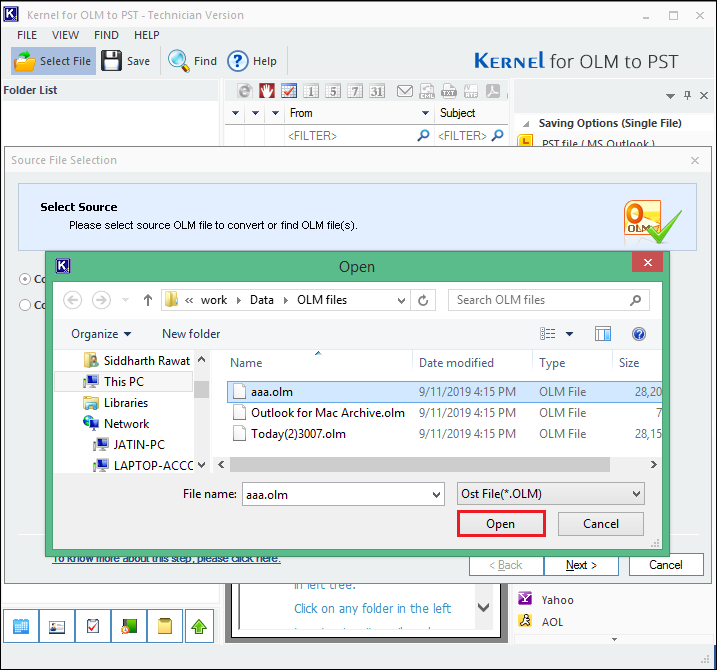Image resolution: width=717 pixels, height=670 pixels.
Task: Select Network in navigation tree
Action: coord(127,423)
